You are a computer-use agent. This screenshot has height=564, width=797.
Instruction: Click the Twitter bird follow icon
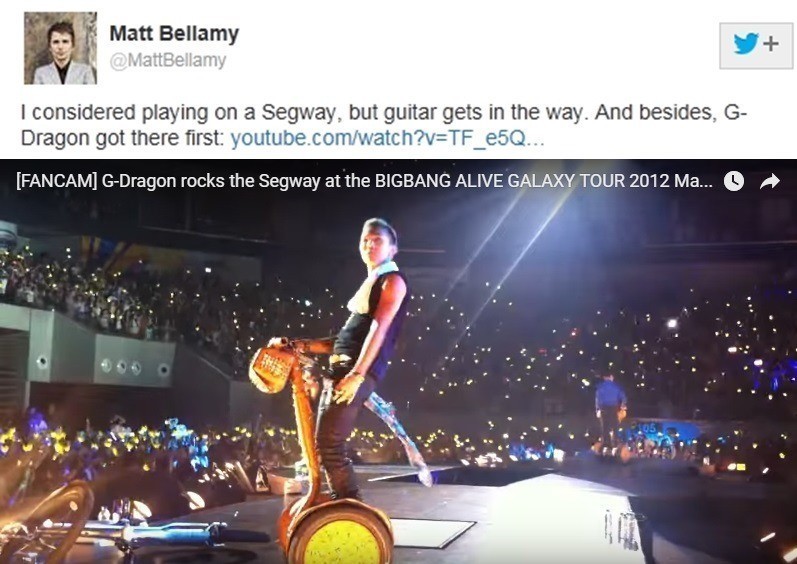tap(746, 44)
